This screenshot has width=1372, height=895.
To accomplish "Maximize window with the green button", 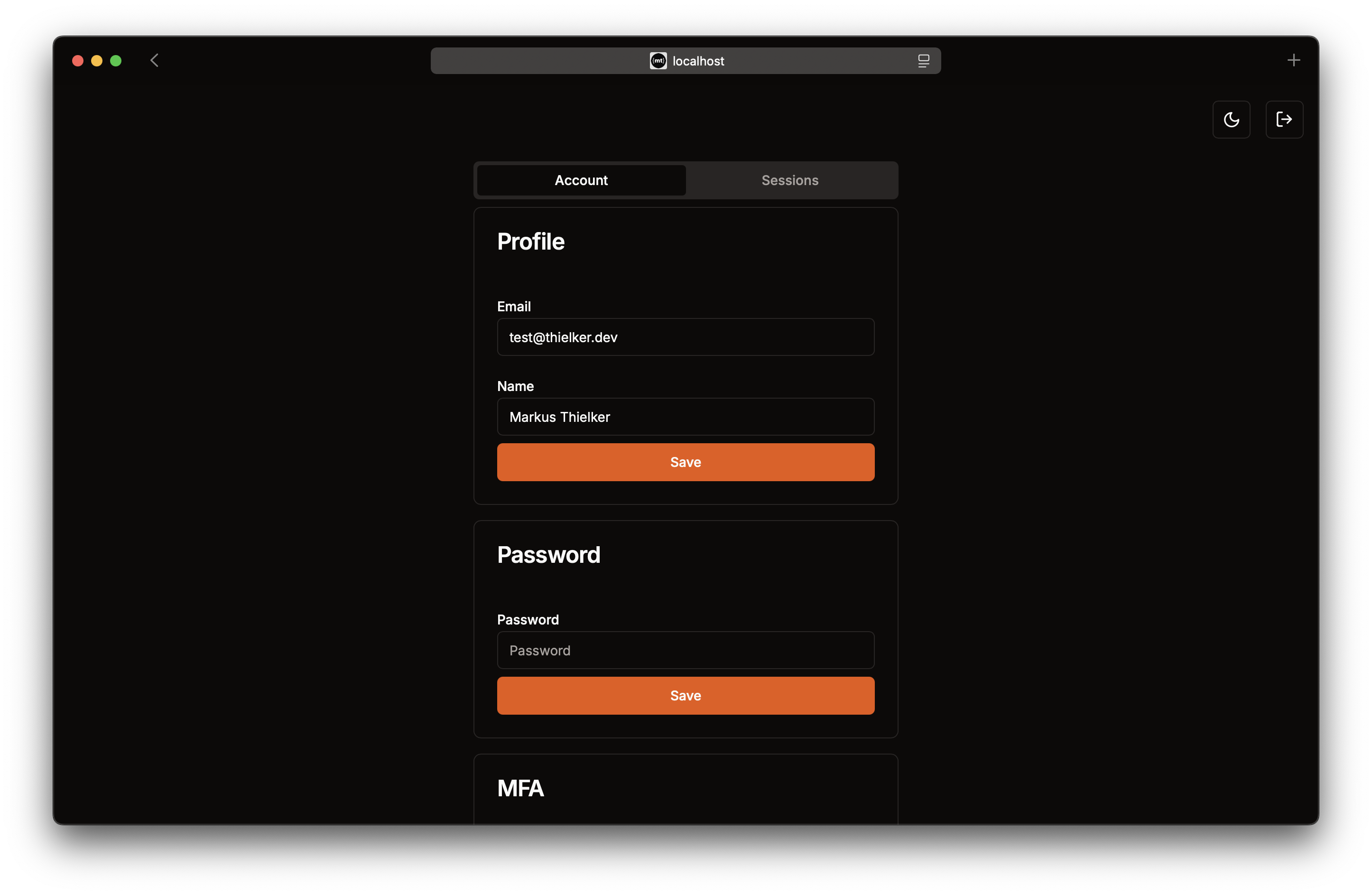I will click(x=116, y=61).
